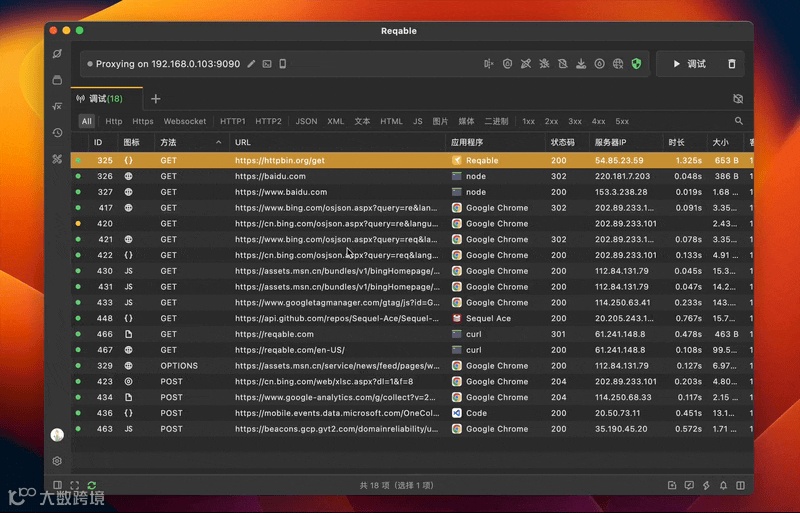
Task: Toggle the left panel icon in status bar
Action: [x=58, y=485]
